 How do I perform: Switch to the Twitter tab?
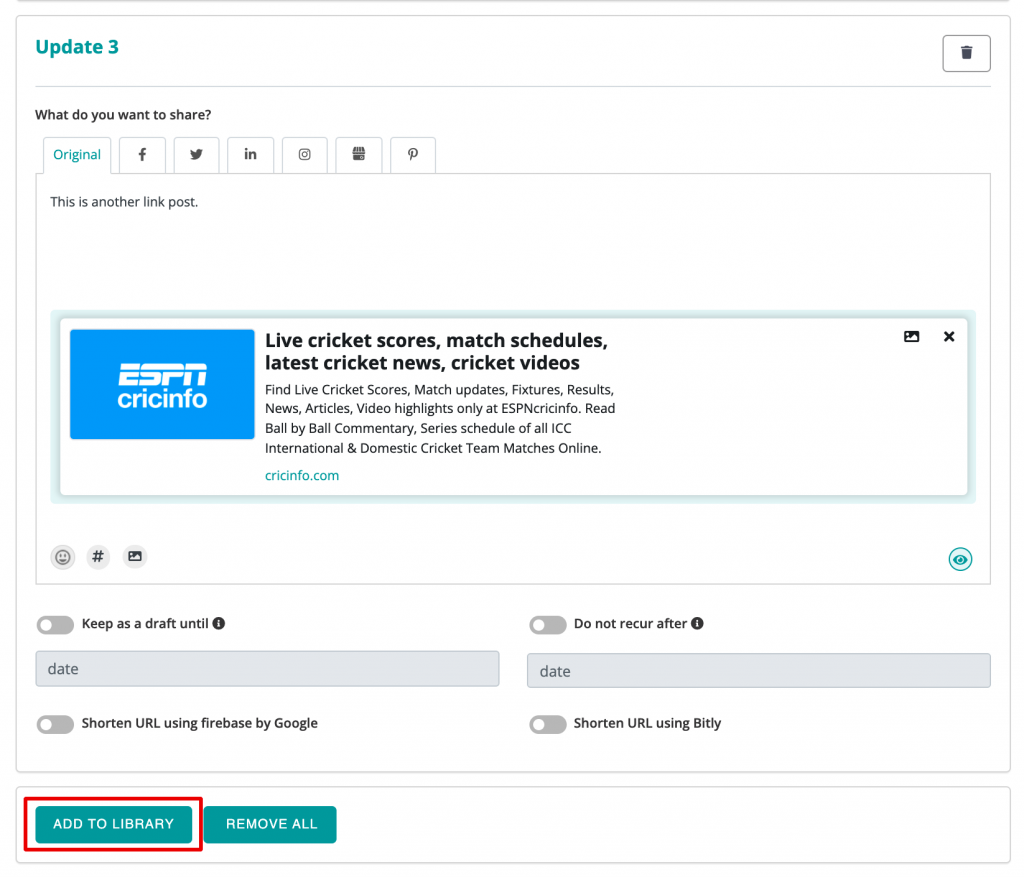196,155
